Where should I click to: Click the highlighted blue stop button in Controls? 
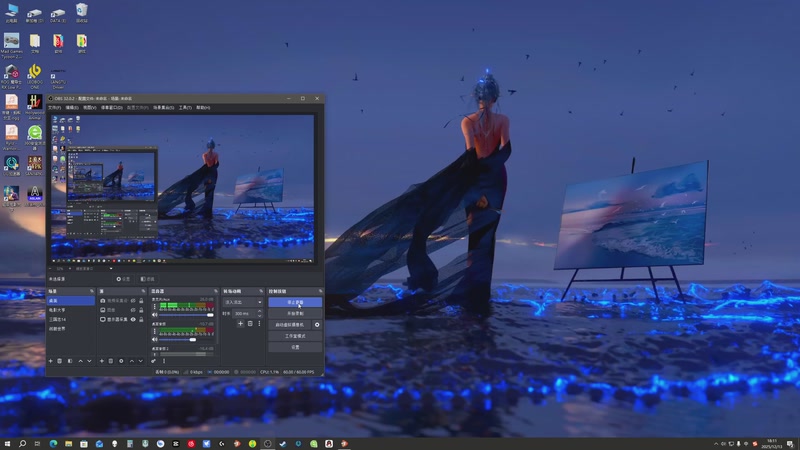pyautogui.click(x=295, y=302)
